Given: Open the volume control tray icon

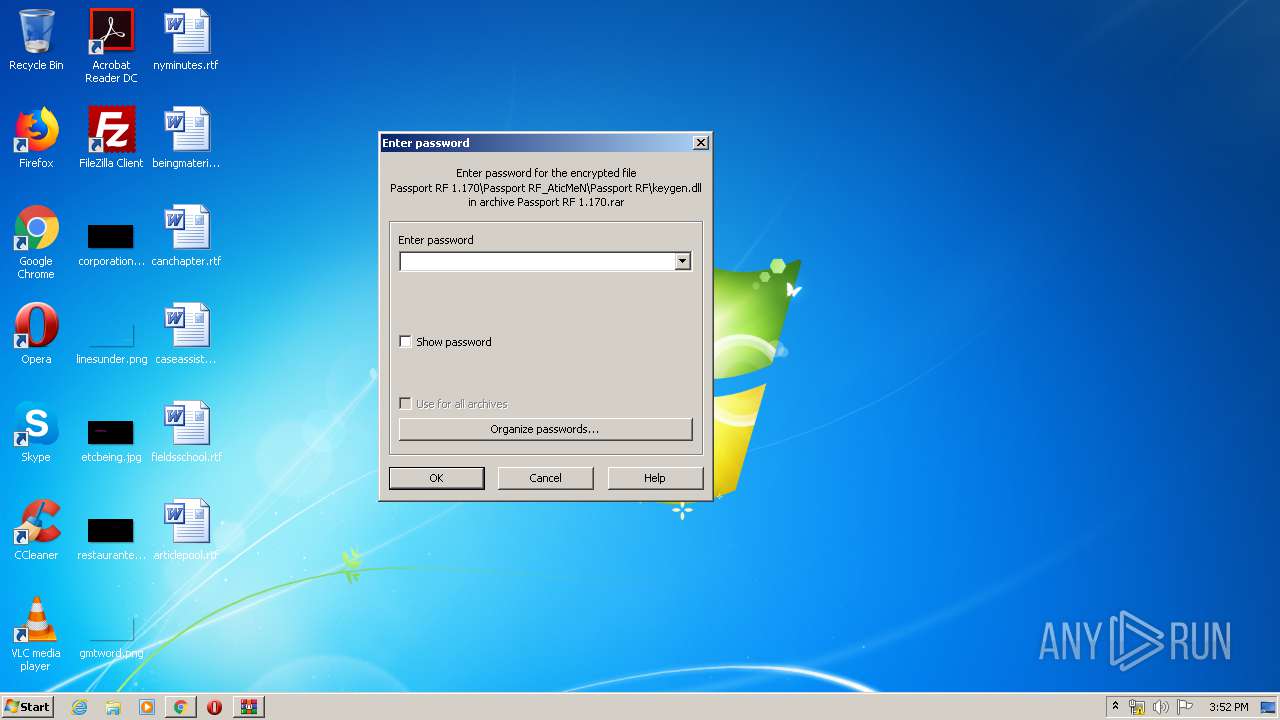Looking at the screenshot, I should [1160, 707].
